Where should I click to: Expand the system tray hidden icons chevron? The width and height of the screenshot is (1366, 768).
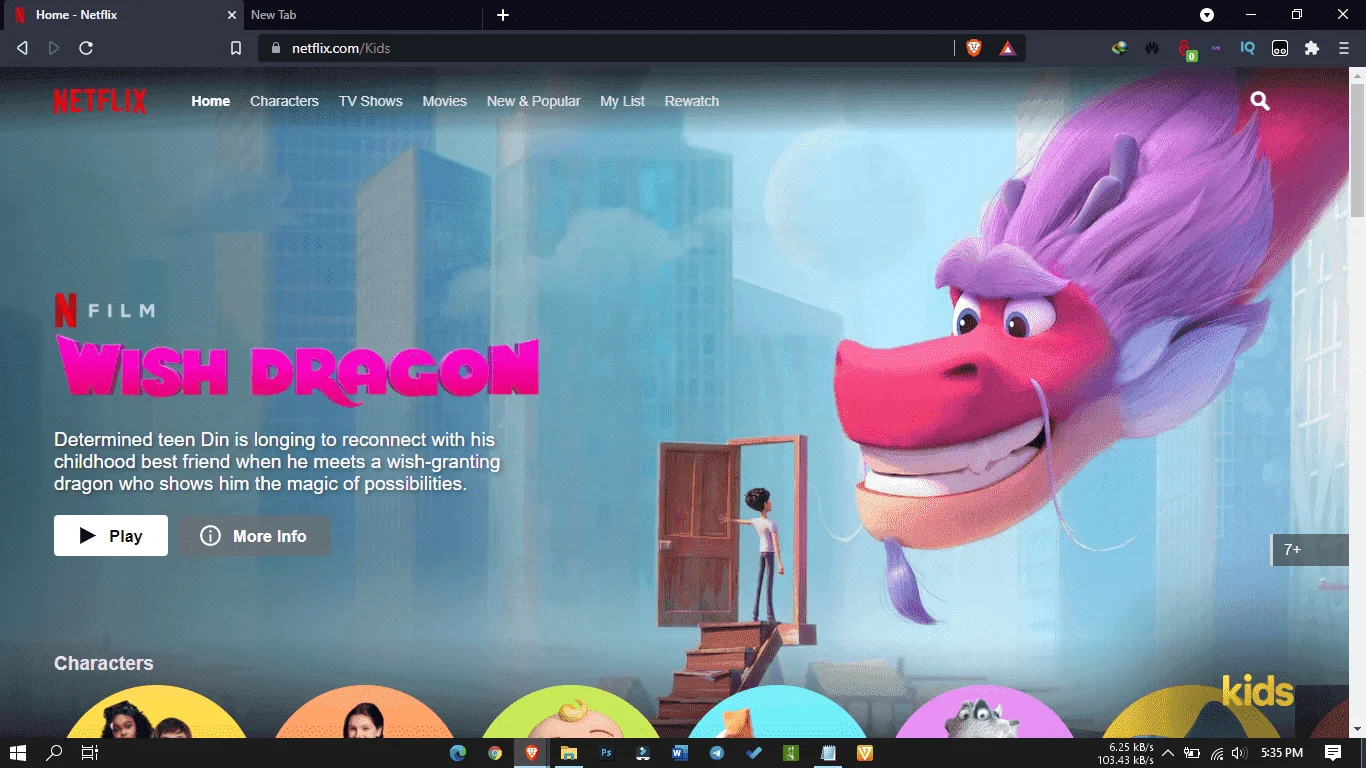[x=1167, y=753]
